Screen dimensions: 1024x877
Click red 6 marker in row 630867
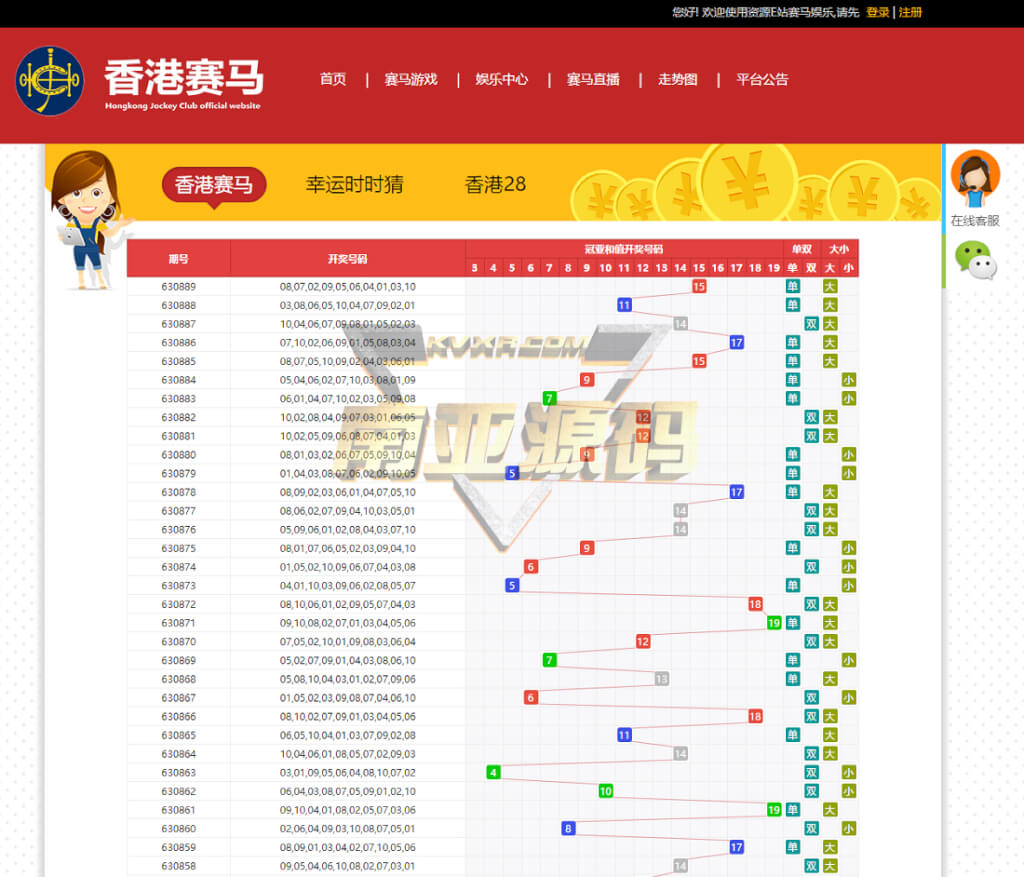pyautogui.click(x=530, y=697)
